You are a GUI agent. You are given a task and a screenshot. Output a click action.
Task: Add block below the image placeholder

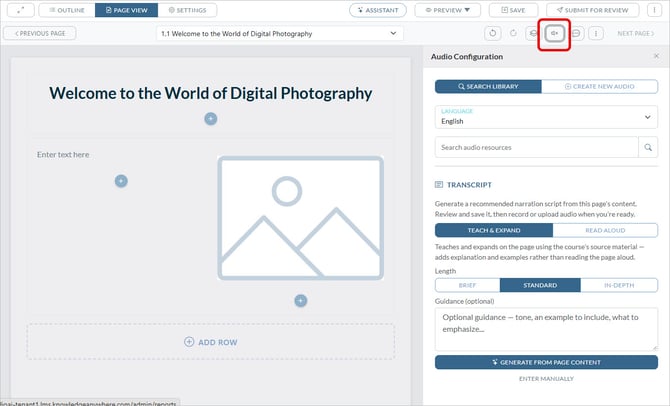(300, 301)
